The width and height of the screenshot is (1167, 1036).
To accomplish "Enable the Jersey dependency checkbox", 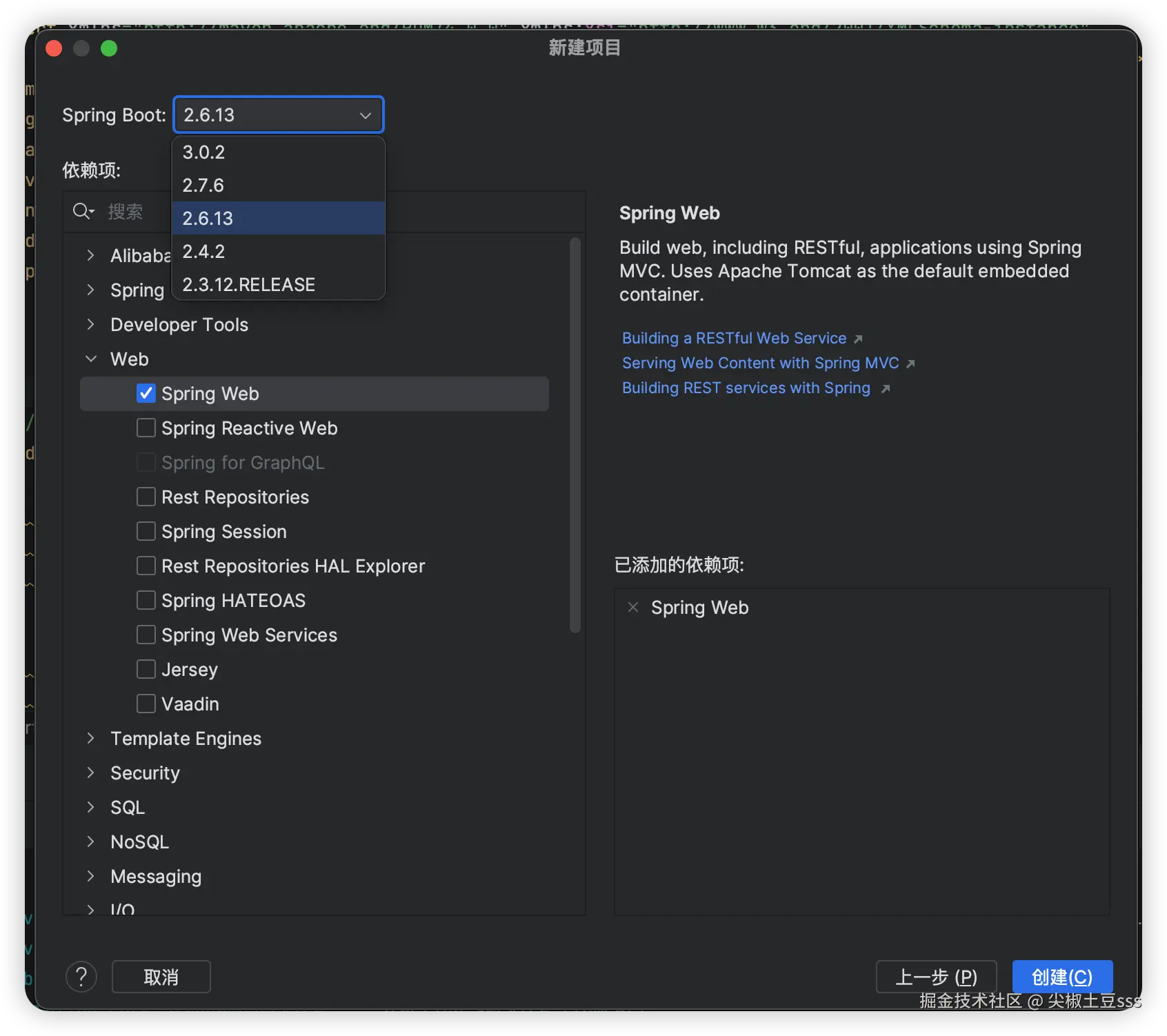I will coord(146,669).
